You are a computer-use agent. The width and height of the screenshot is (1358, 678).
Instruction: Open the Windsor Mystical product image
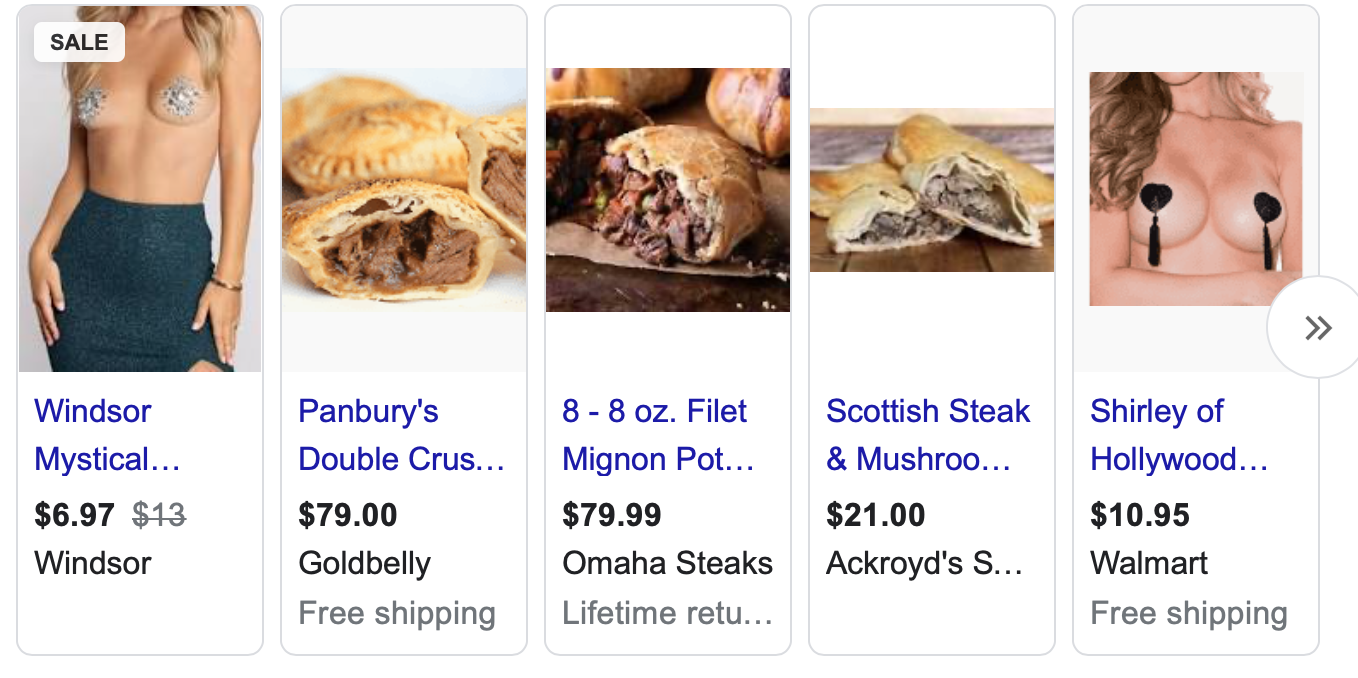click(x=140, y=200)
